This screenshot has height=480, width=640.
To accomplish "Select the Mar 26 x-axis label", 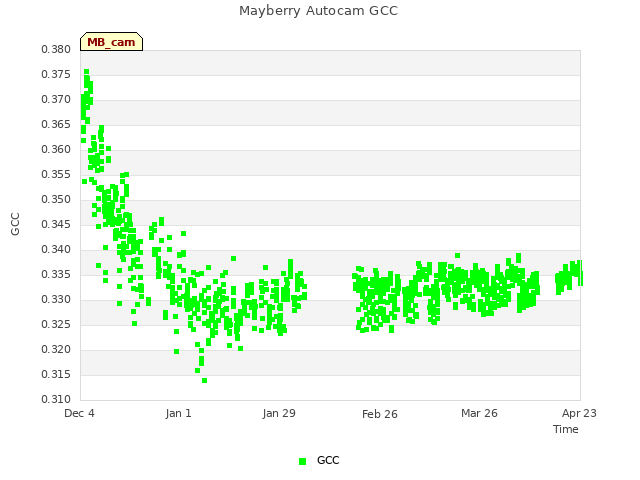I will (x=479, y=413).
